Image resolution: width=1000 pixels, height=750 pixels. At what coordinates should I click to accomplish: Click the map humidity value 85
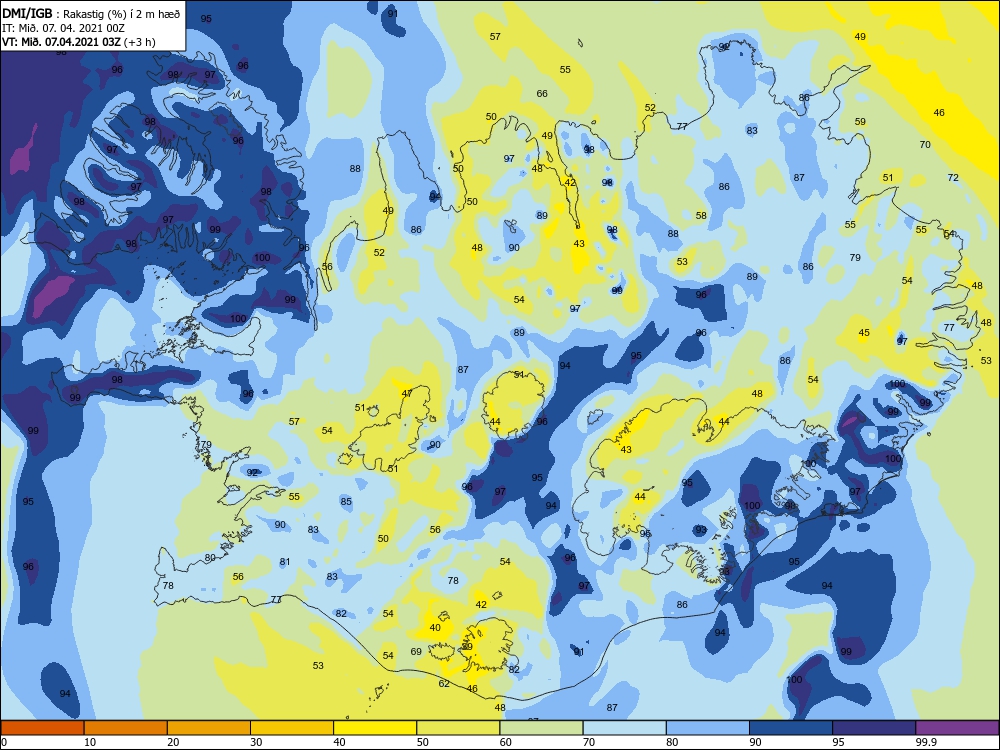(346, 502)
